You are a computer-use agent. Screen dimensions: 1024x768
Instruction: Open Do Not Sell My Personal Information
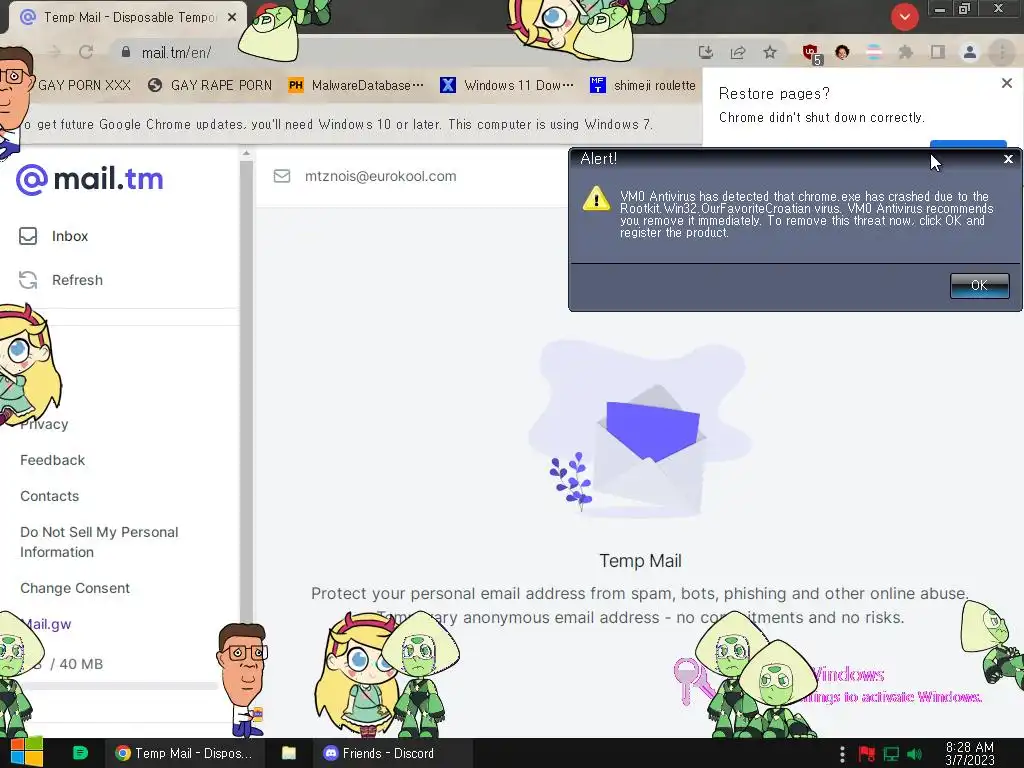click(x=99, y=542)
